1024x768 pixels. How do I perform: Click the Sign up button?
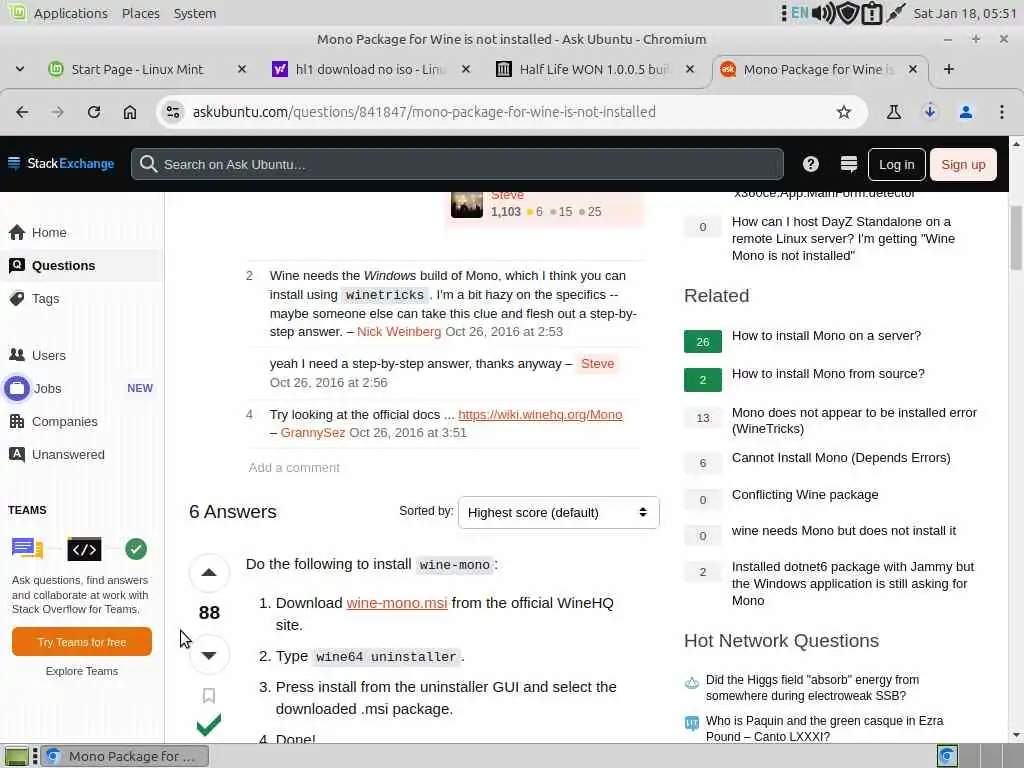[963, 165]
